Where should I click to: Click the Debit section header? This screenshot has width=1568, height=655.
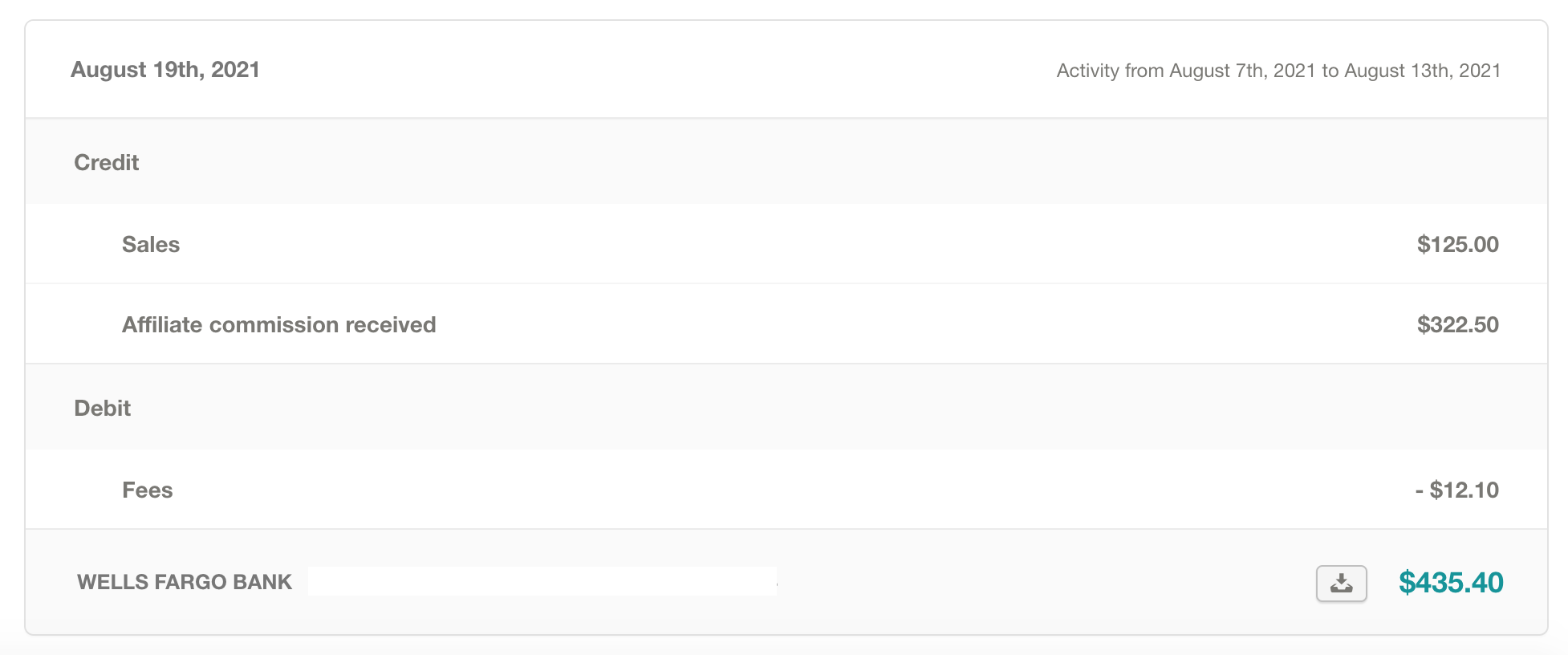click(102, 409)
